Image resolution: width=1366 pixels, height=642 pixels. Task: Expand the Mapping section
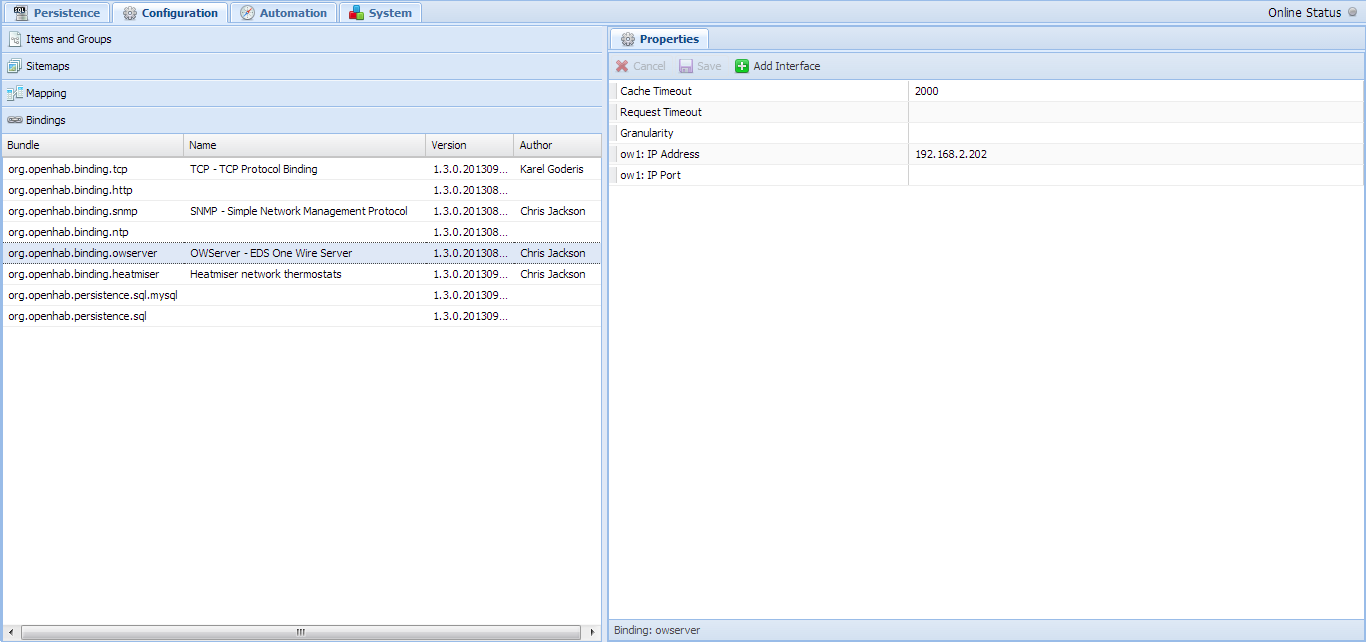pyautogui.click(x=301, y=93)
